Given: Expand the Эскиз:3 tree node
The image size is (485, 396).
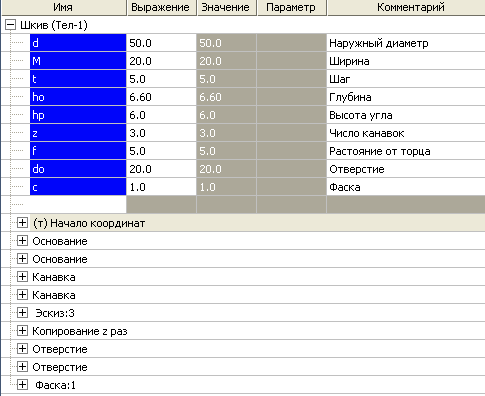Looking at the screenshot, I should (22, 313).
